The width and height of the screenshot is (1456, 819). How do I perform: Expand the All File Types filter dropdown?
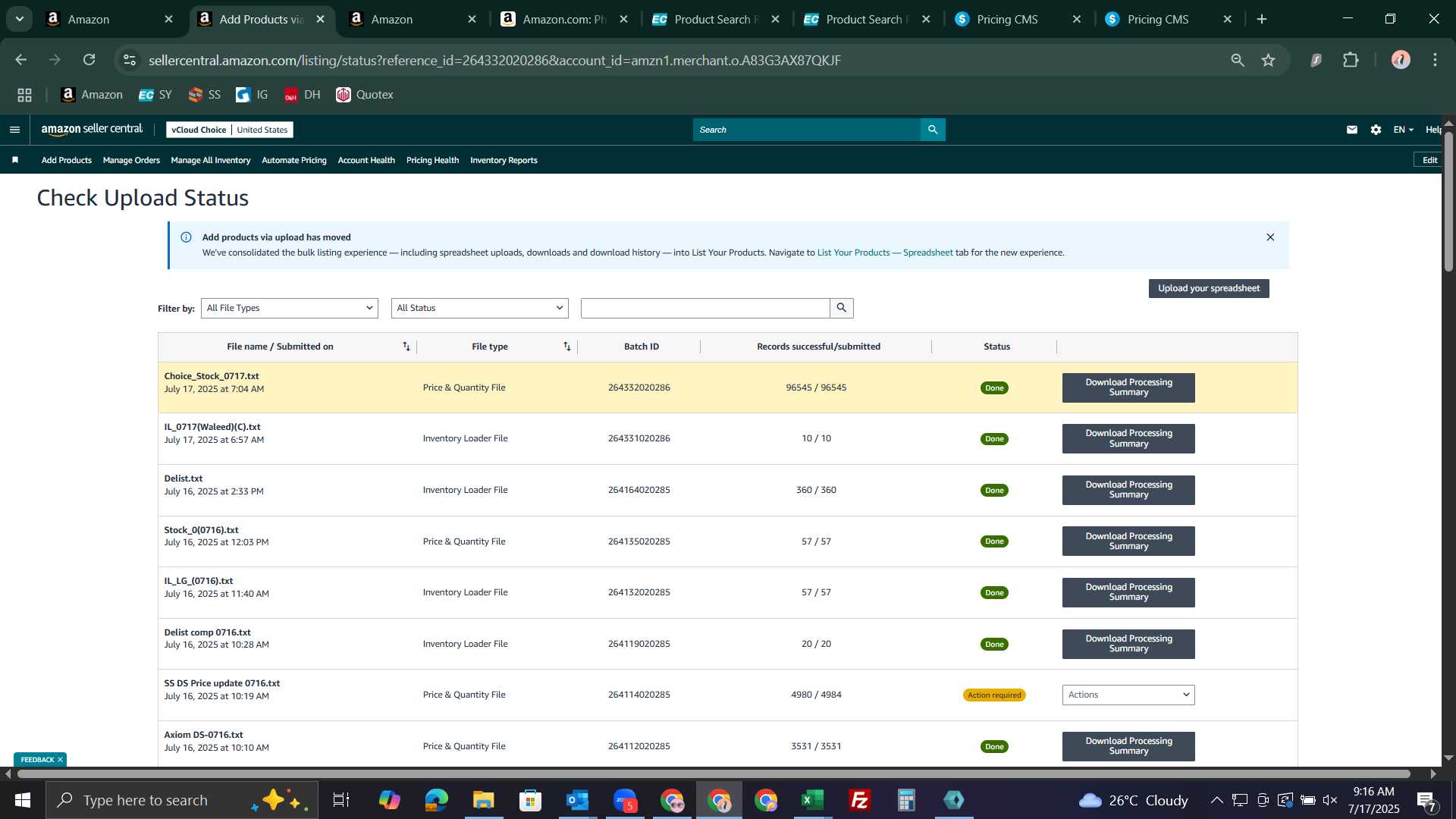(290, 308)
